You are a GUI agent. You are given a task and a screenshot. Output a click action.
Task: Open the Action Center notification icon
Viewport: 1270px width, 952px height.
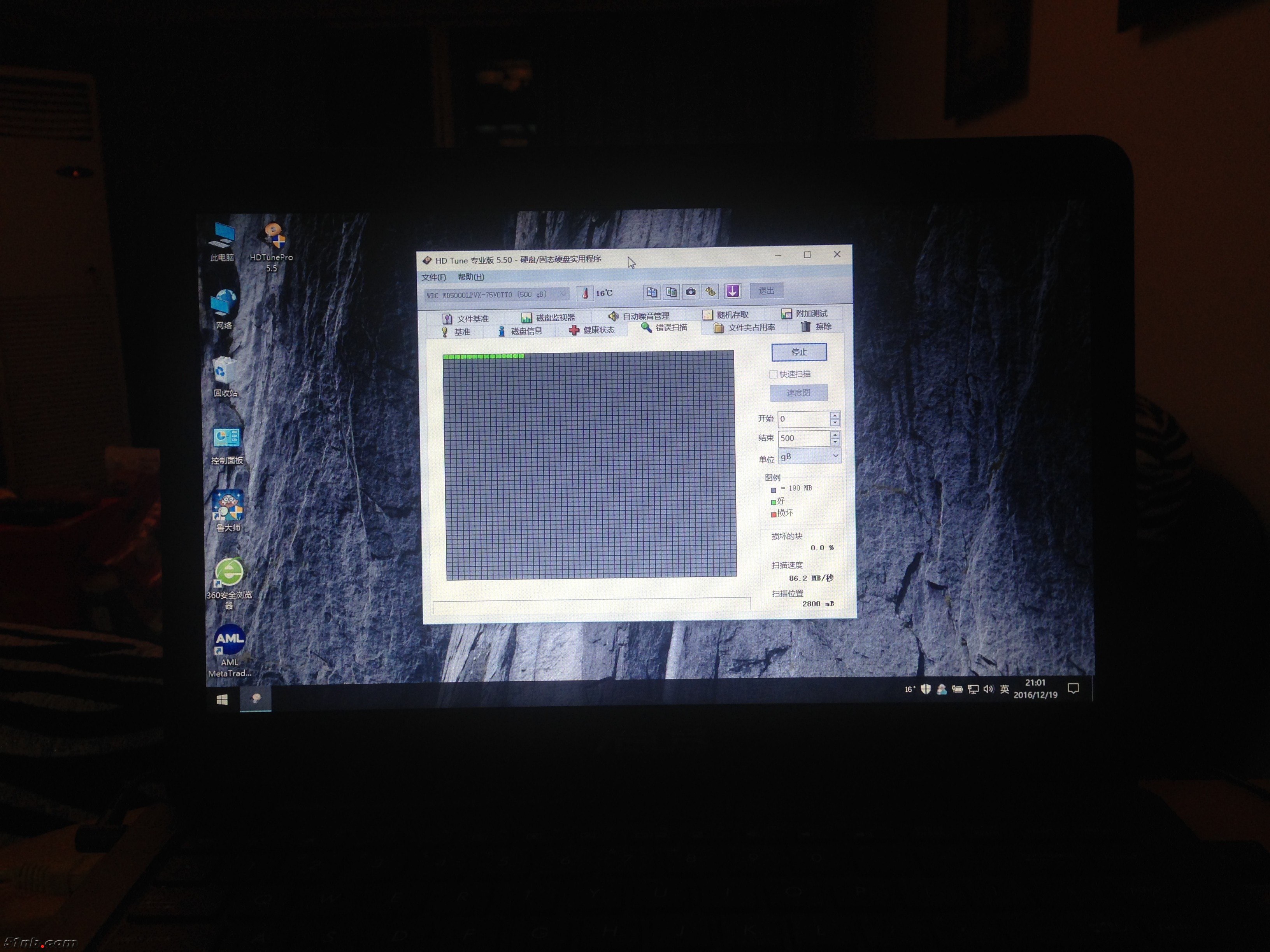[x=1073, y=688]
